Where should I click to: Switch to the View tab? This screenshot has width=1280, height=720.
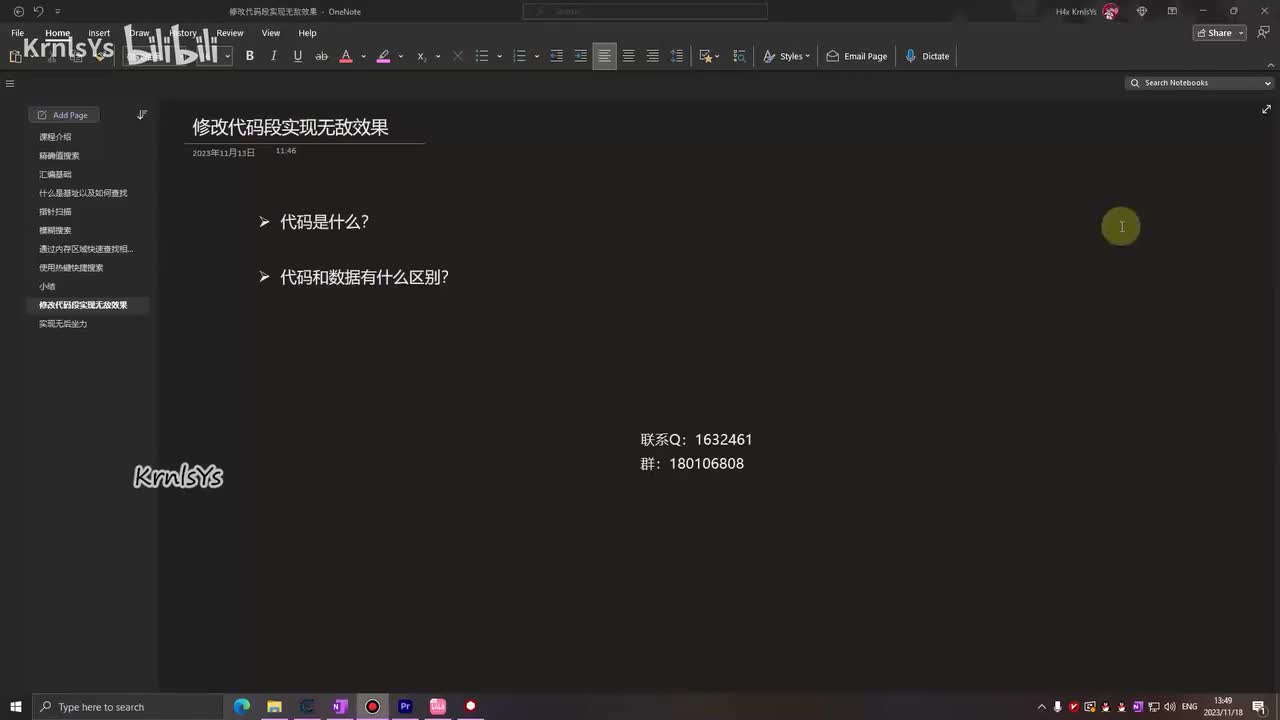(x=271, y=33)
